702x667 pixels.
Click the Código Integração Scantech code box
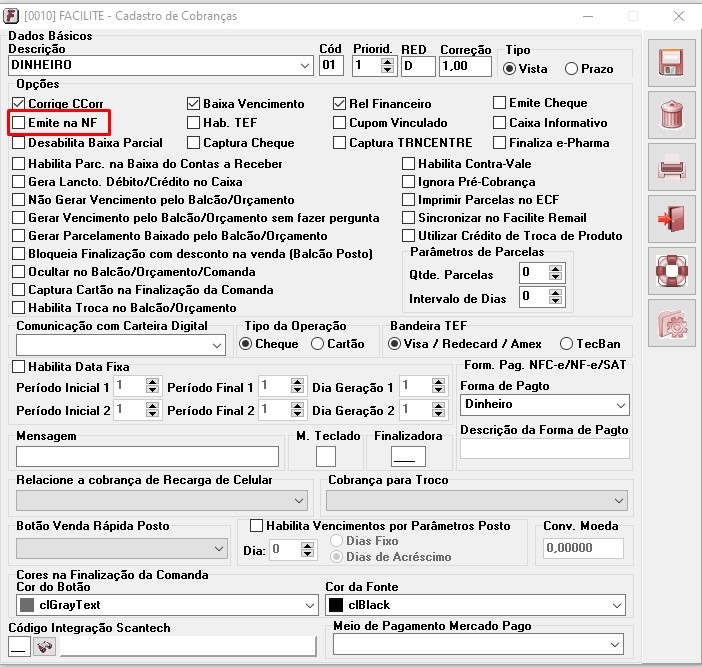click(19, 646)
